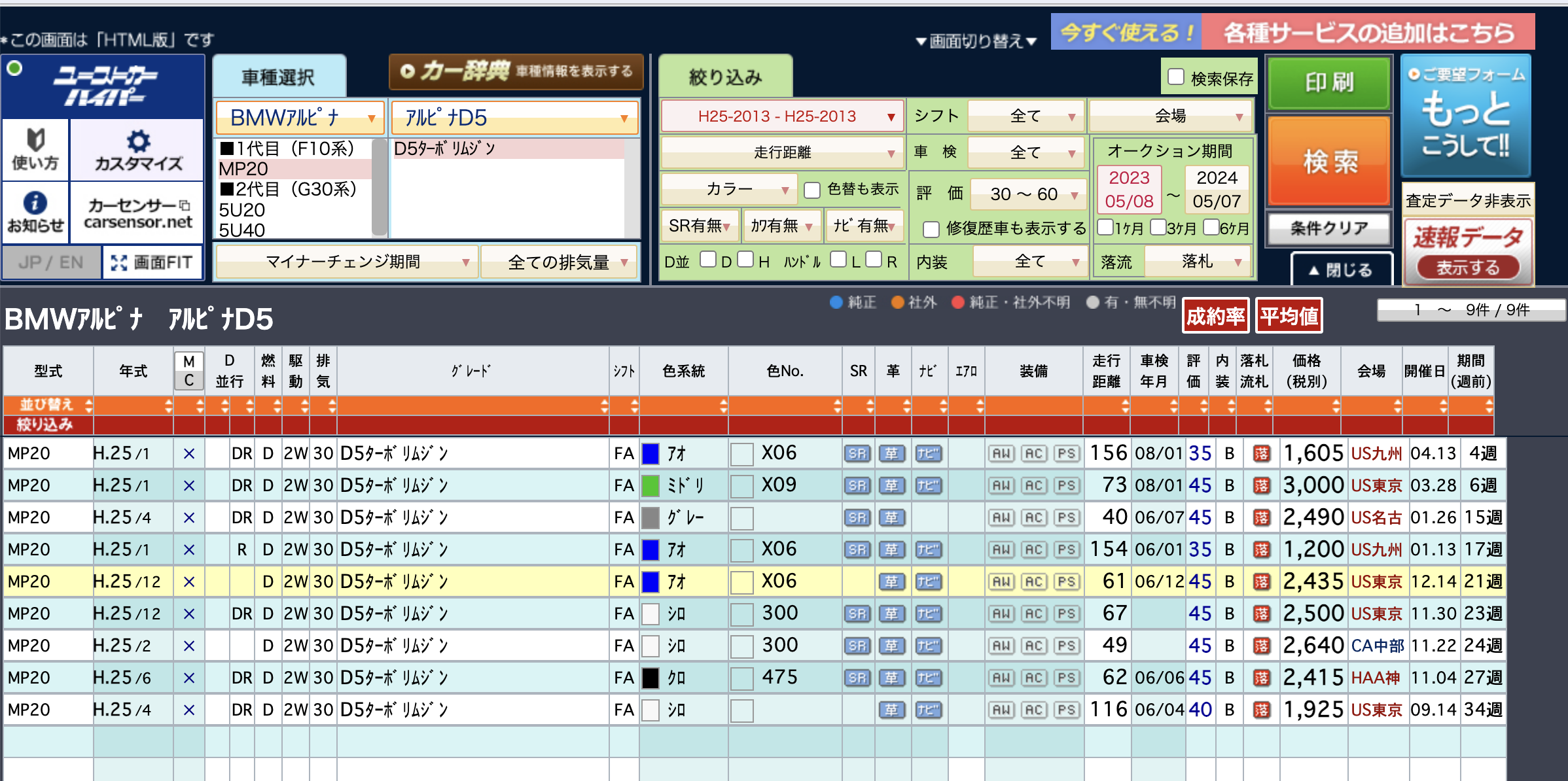Click the 条件クリア button
This screenshot has width=1568, height=781.
coord(1329,228)
